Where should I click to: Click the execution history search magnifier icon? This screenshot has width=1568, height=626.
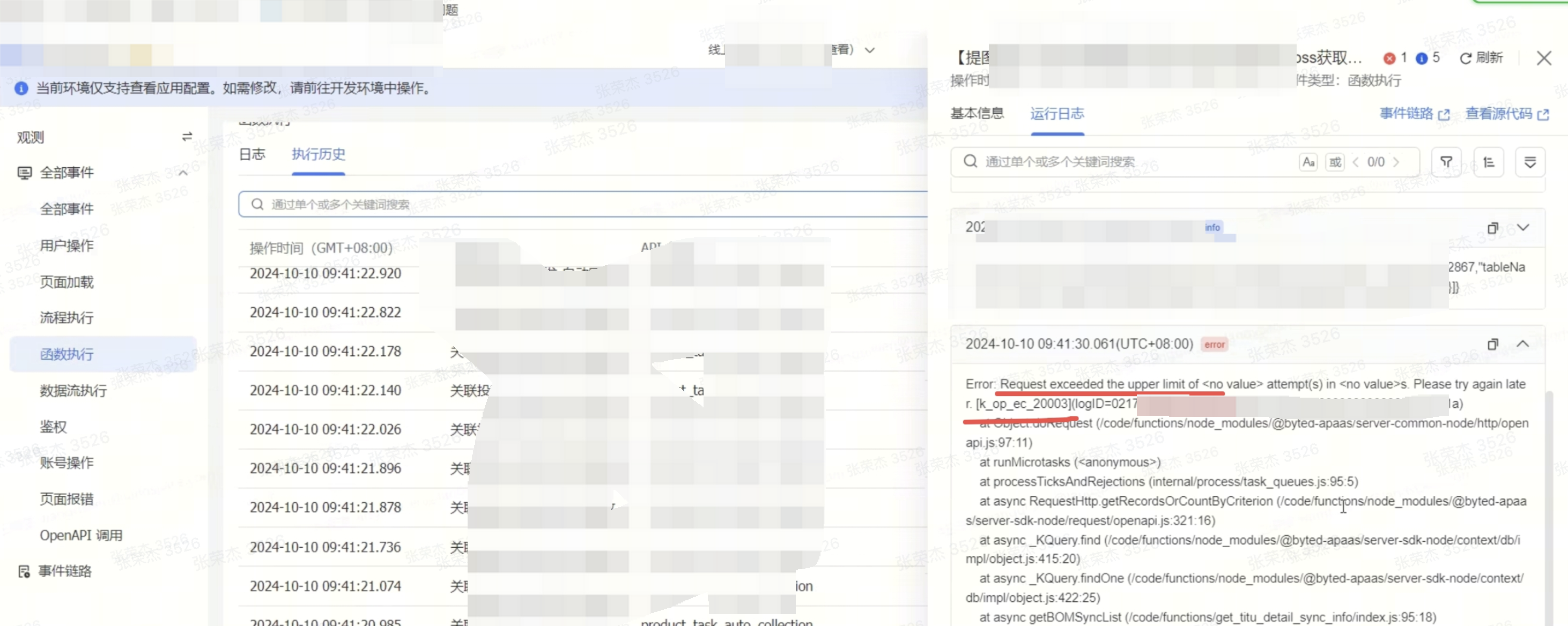pyautogui.click(x=257, y=204)
